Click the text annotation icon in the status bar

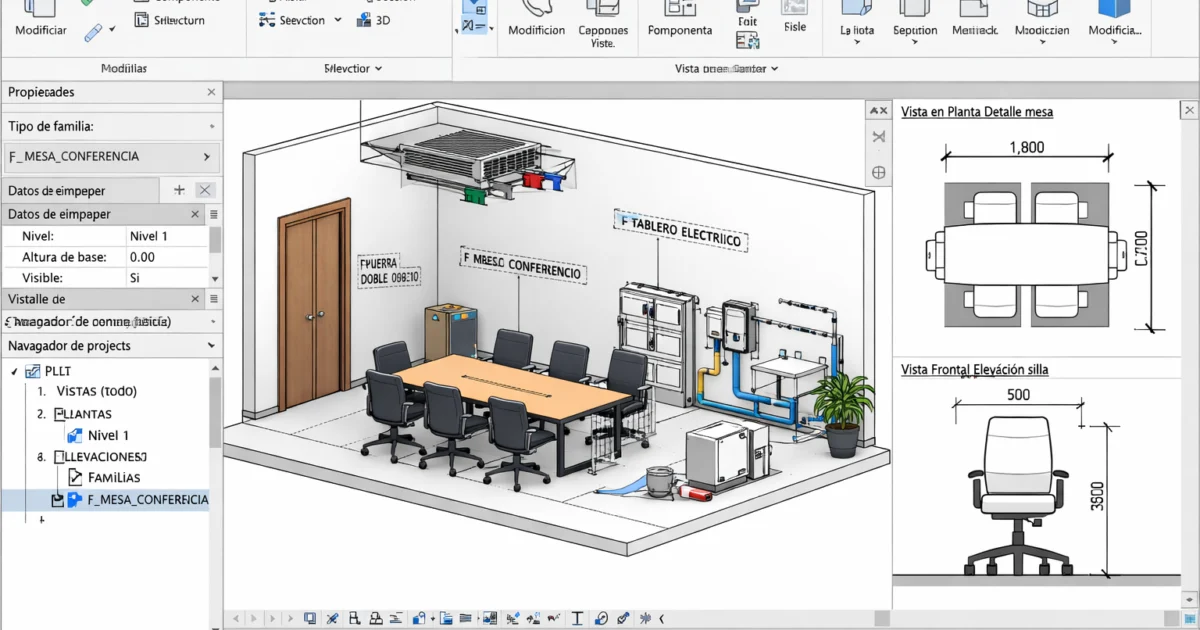pos(577,618)
